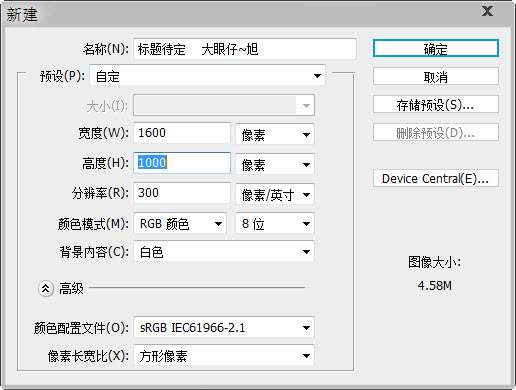This screenshot has height=390, width=516.
Task: Open 颜色配置文件(O) dropdown sRGB IEC61966-2.1
Action: point(224,327)
